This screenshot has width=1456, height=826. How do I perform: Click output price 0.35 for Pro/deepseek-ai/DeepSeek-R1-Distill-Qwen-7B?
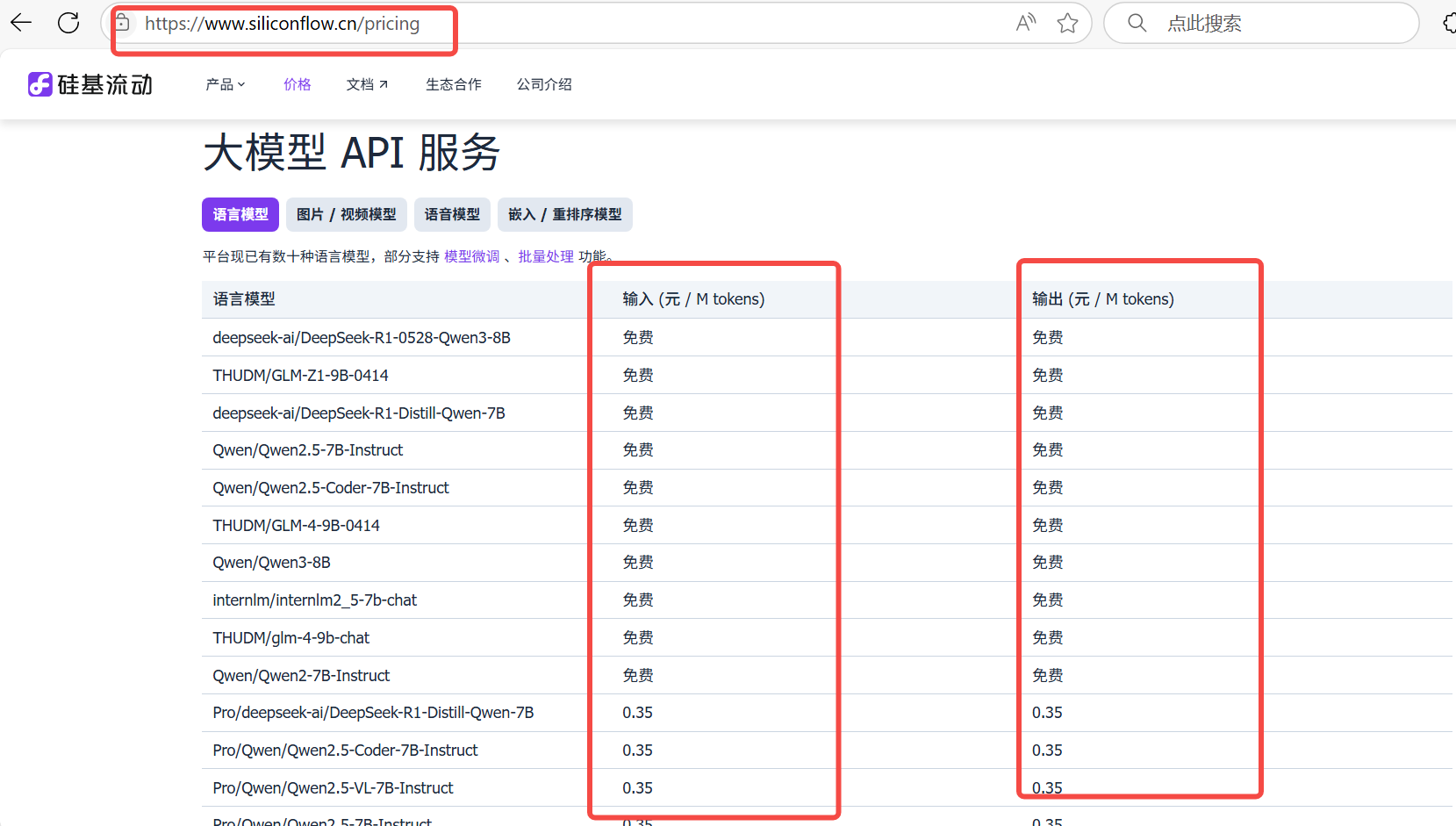(x=1047, y=713)
